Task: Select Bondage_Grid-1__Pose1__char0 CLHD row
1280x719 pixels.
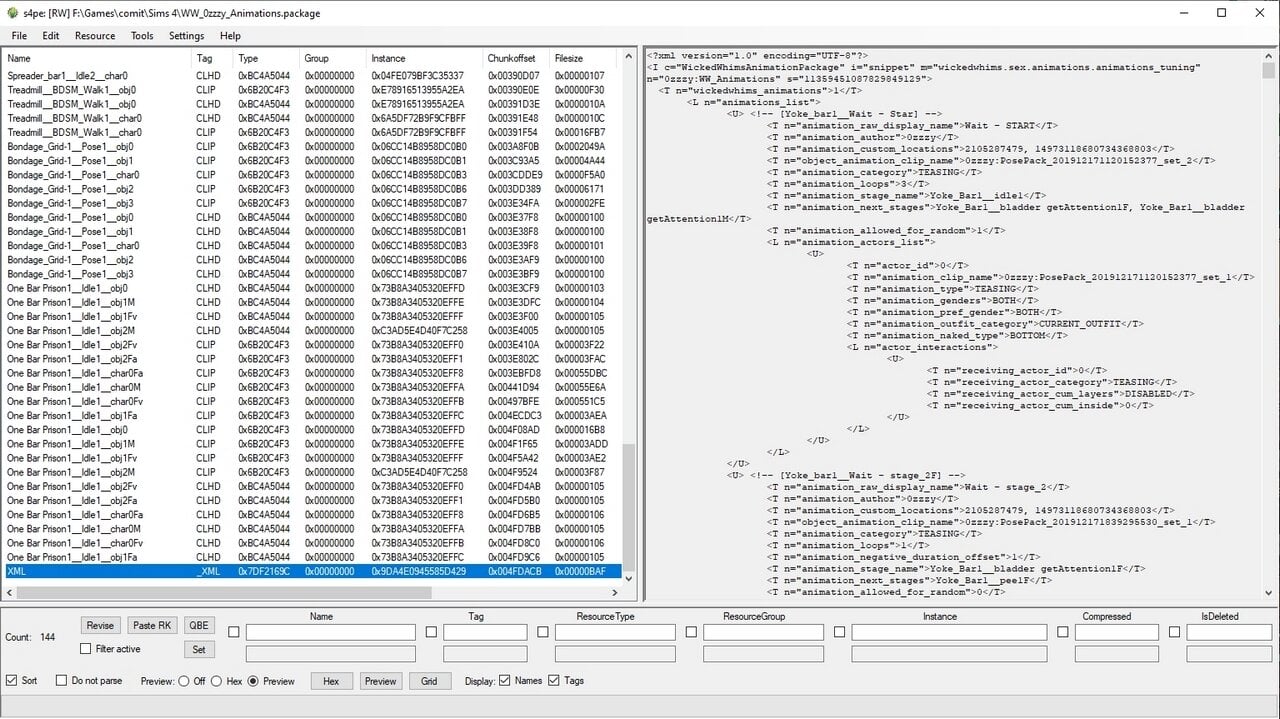Action: (311, 245)
